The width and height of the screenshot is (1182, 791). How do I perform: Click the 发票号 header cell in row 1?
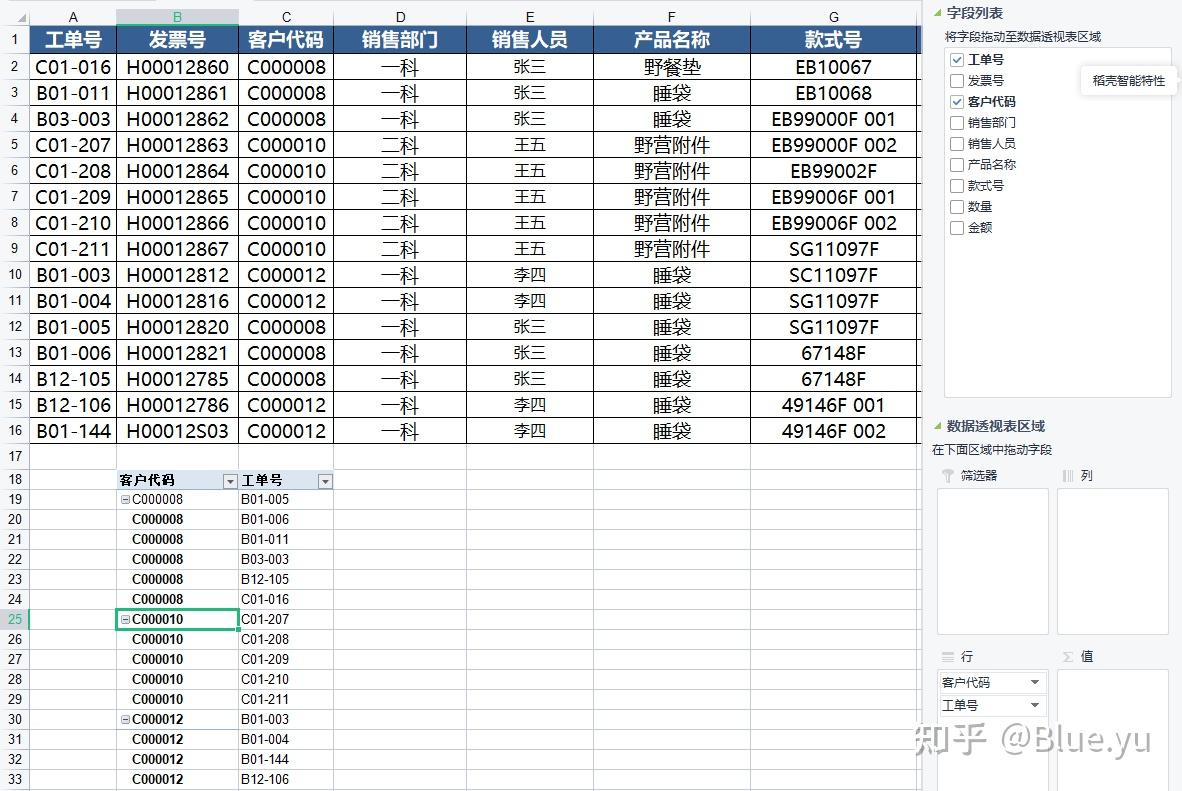coord(177,39)
